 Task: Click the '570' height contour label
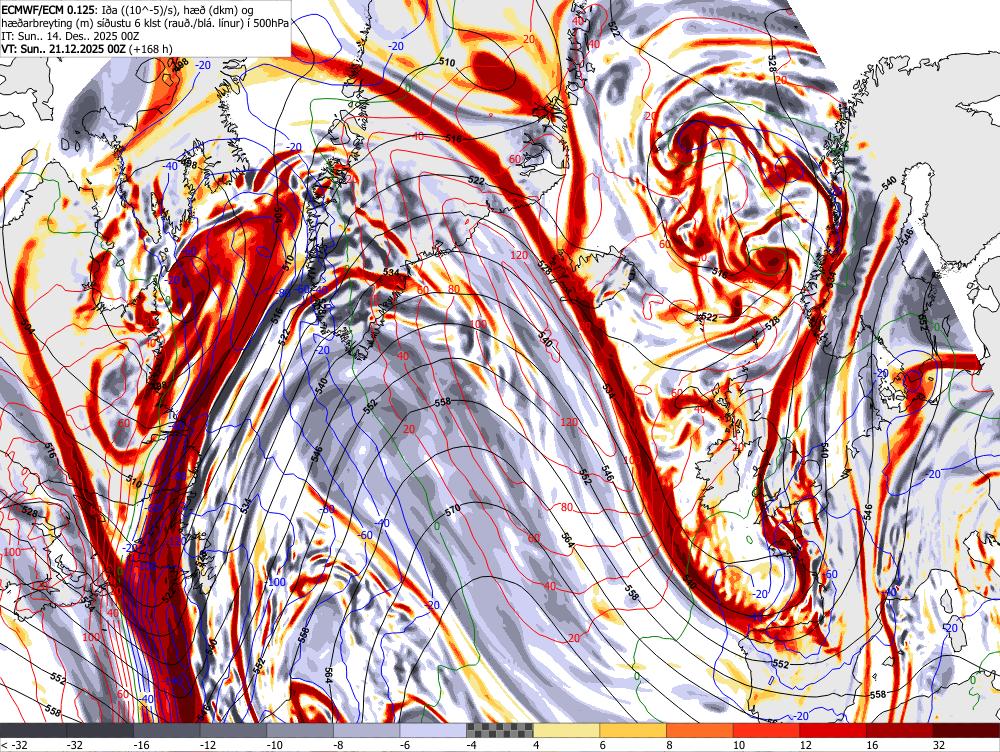pos(452,509)
